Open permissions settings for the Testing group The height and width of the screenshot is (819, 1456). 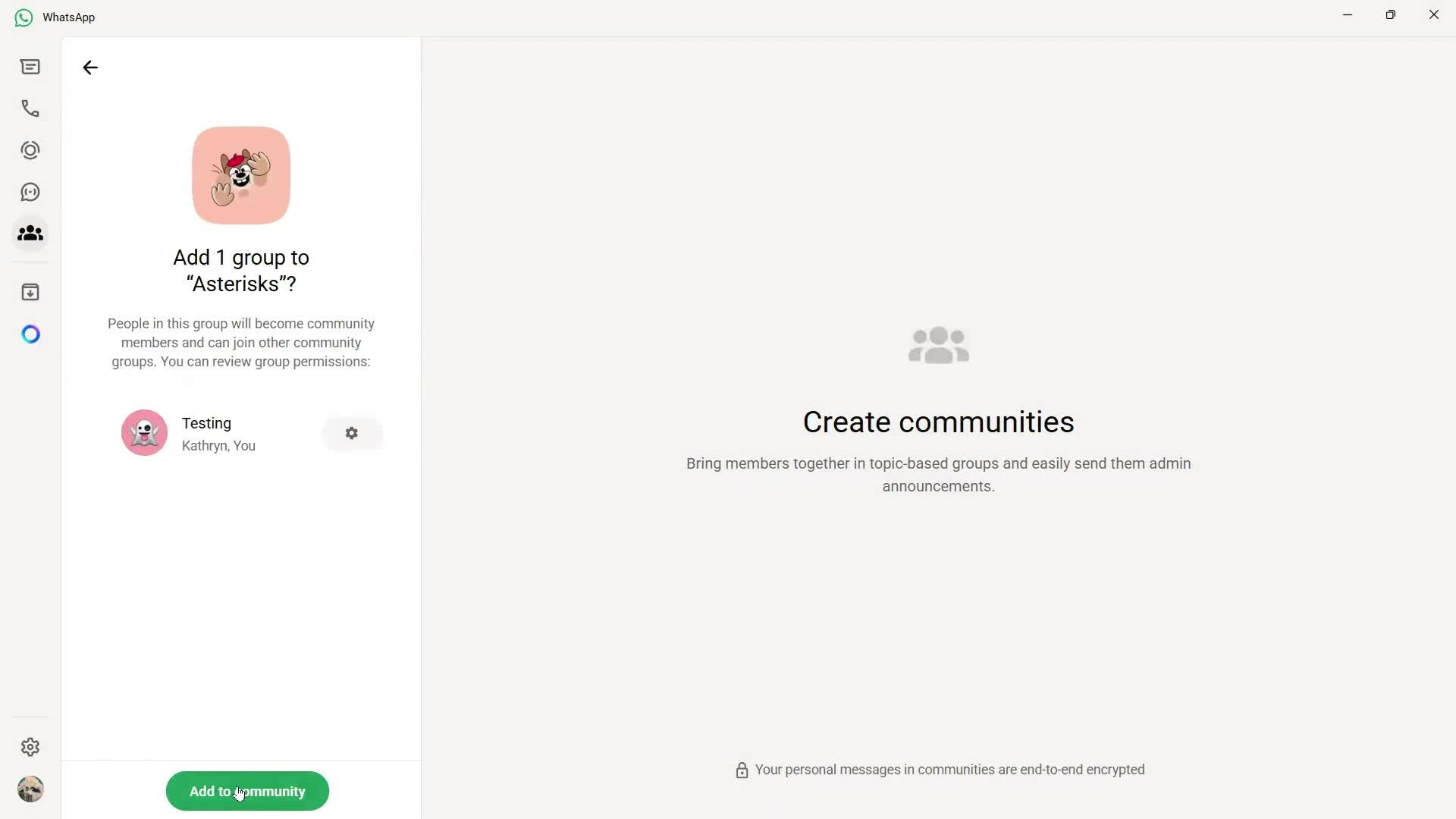coord(351,432)
